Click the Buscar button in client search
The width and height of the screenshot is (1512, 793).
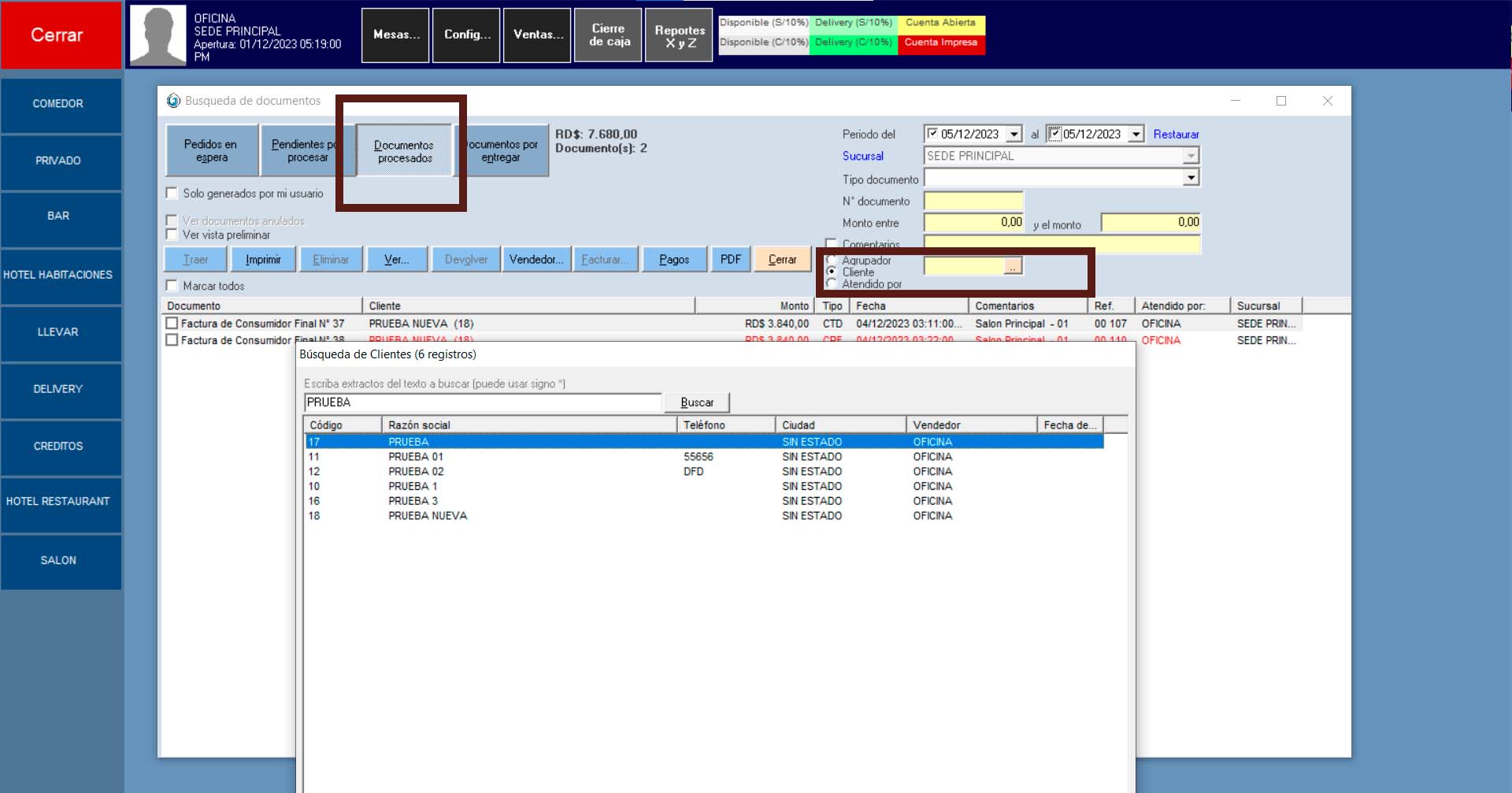pyautogui.click(x=697, y=402)
